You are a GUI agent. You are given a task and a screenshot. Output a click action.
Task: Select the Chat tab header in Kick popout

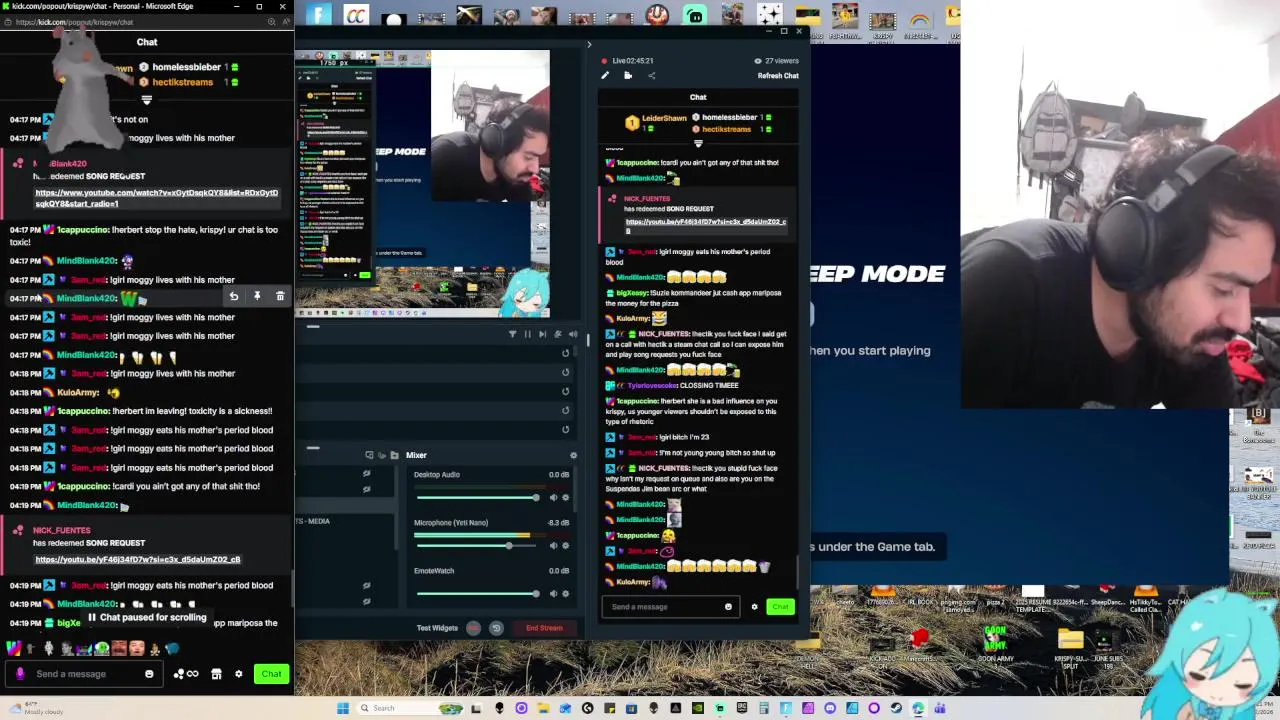pos(147,42)
